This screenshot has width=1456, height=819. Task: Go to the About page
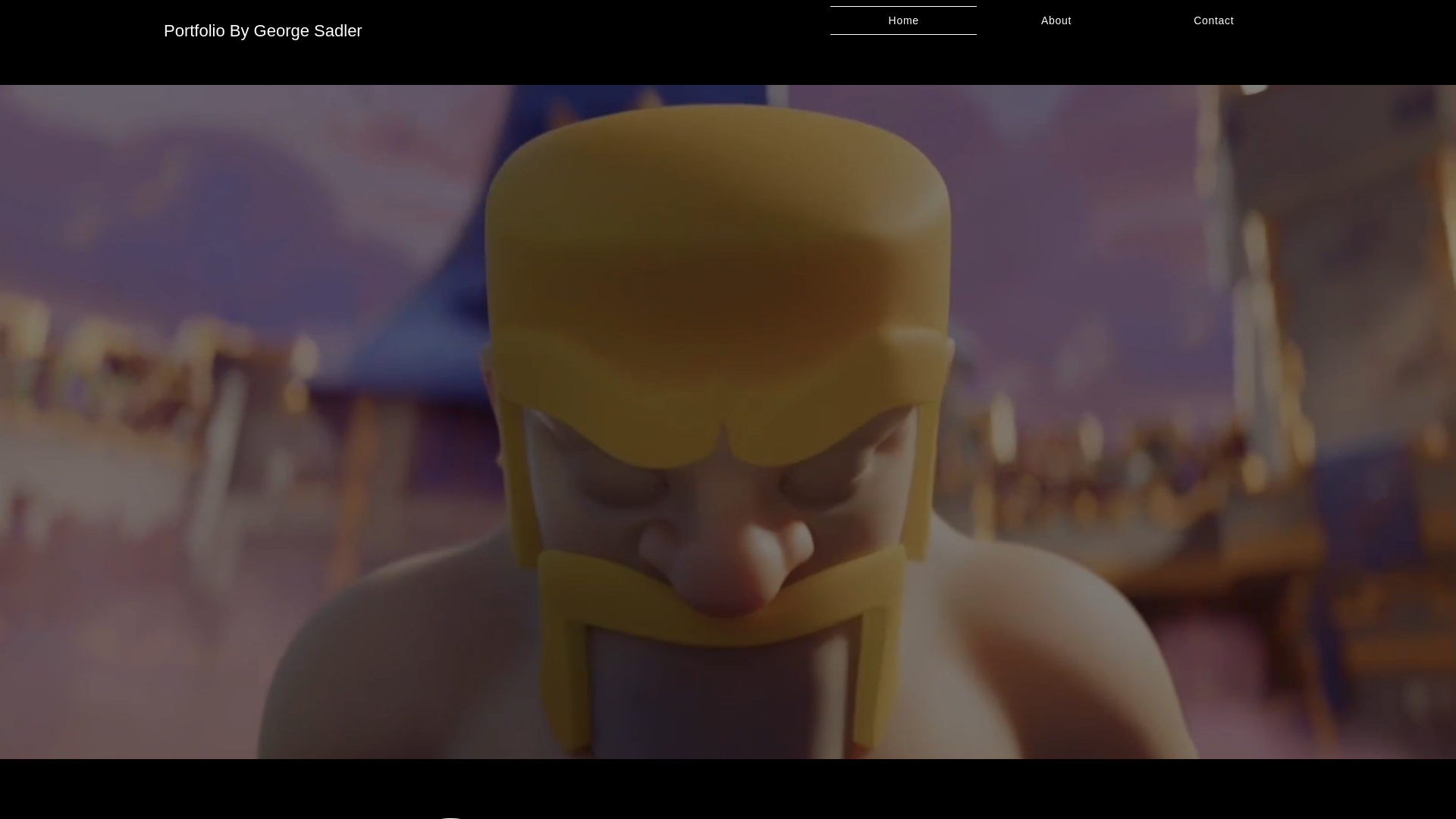[x=1056, y=20]
